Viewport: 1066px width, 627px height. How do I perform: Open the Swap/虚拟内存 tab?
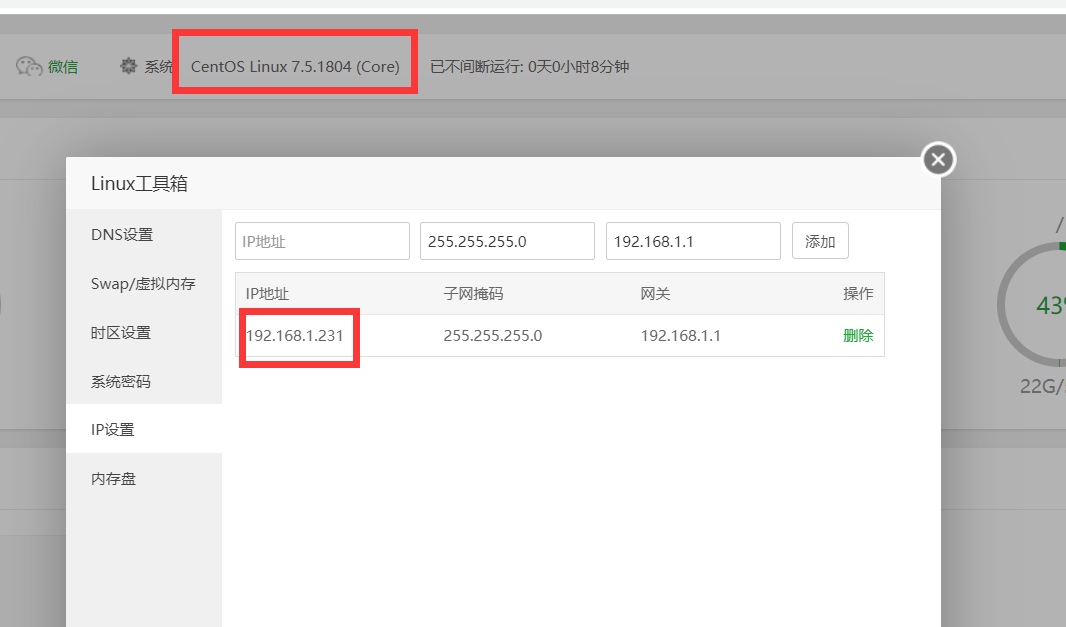pyautogui.click(x=144, y=284)
